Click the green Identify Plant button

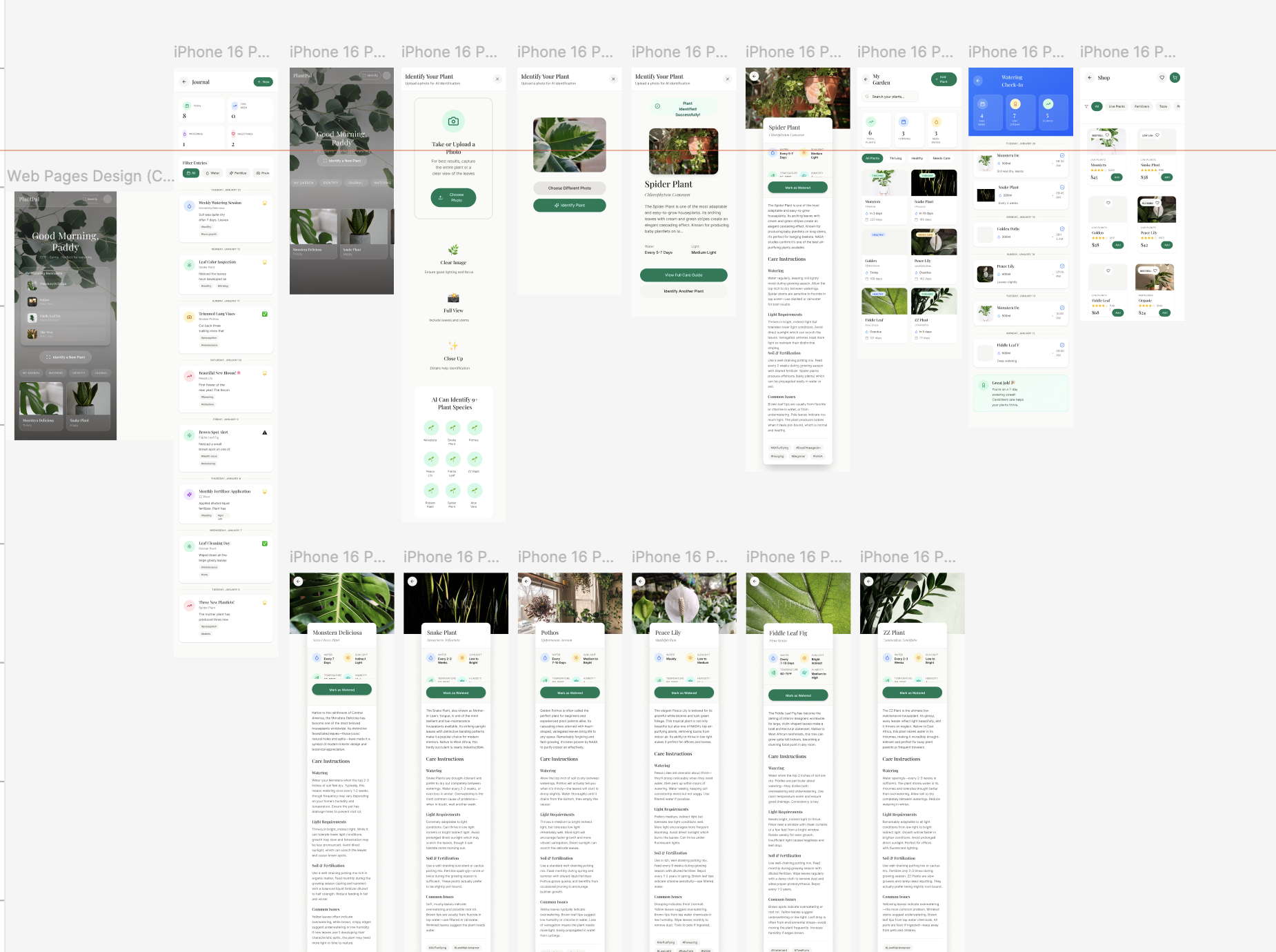pos(570,205)
